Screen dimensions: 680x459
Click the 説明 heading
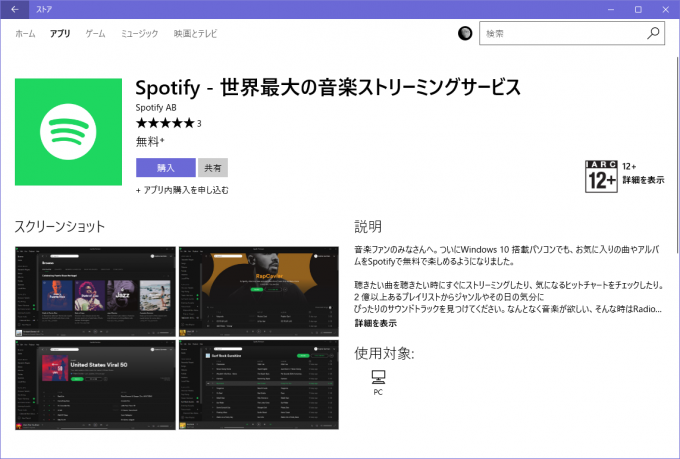(x=368, y=226)
